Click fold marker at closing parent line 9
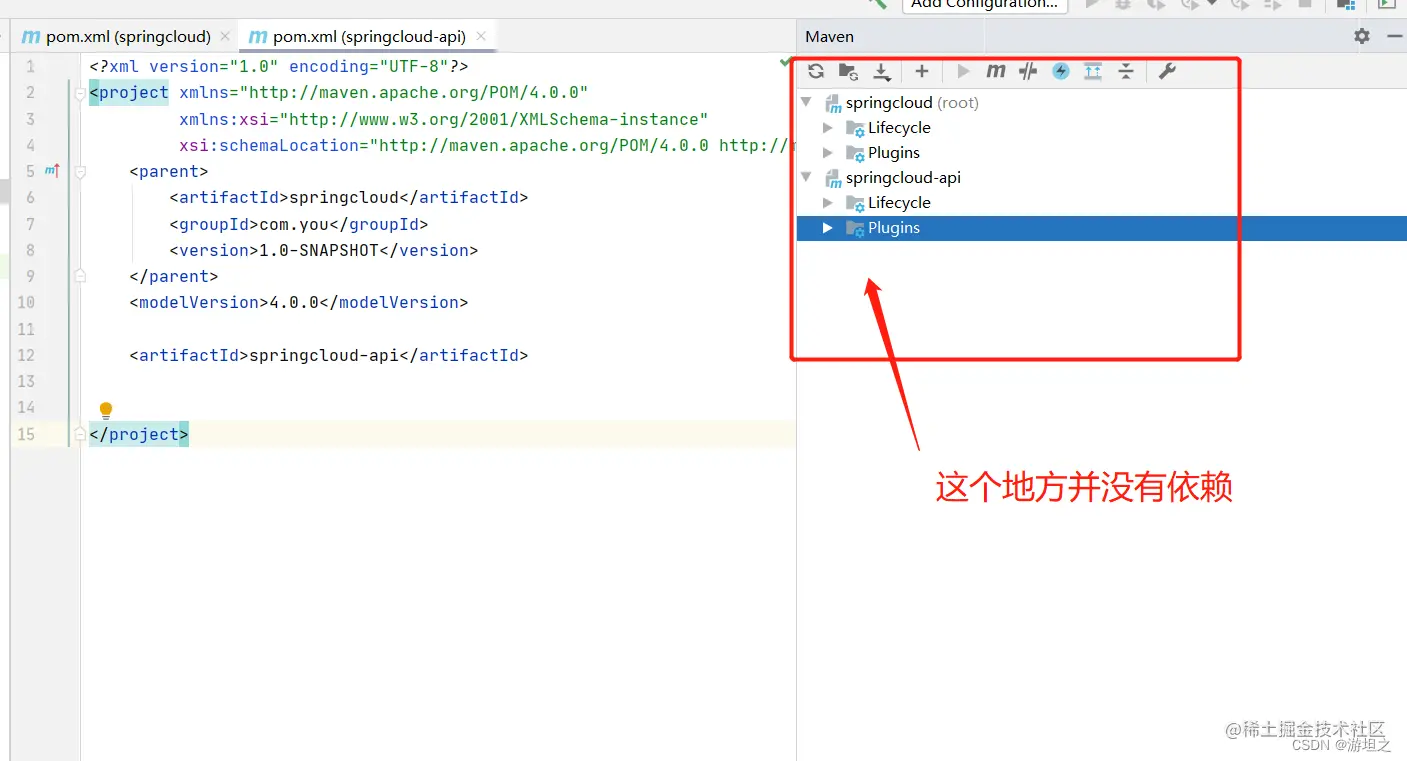Screen dimensions: 1407x761 click(79, 276)
